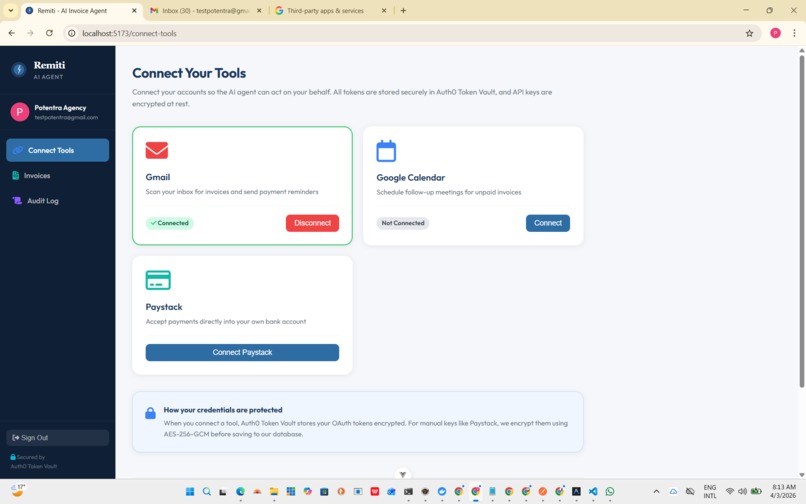Click the Remiti lightning logo icon
The width and height of the screenshot is (806, 504).
[x=19, y=69]
